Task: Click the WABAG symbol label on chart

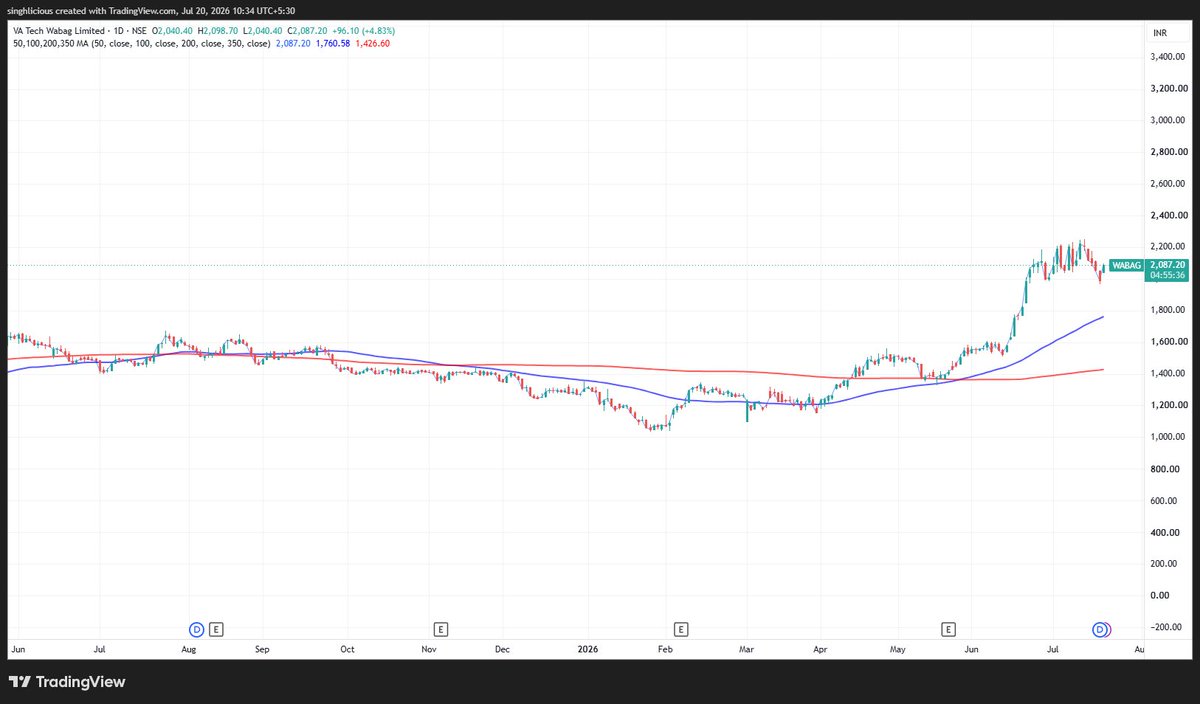Action: click(1128, 265)
